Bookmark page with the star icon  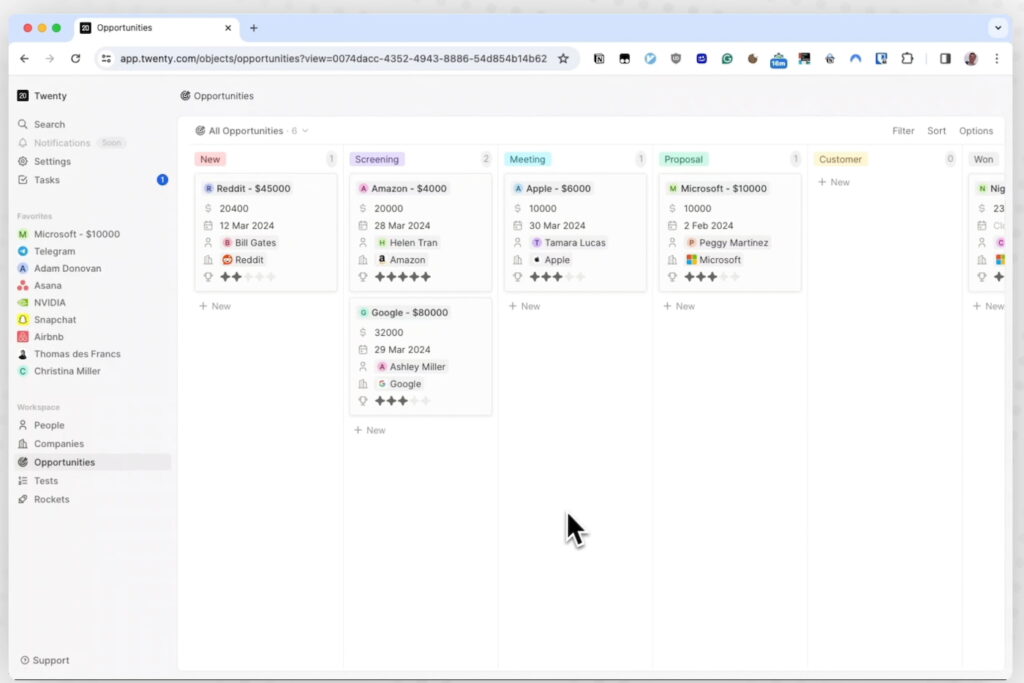[x=563, y=59]
